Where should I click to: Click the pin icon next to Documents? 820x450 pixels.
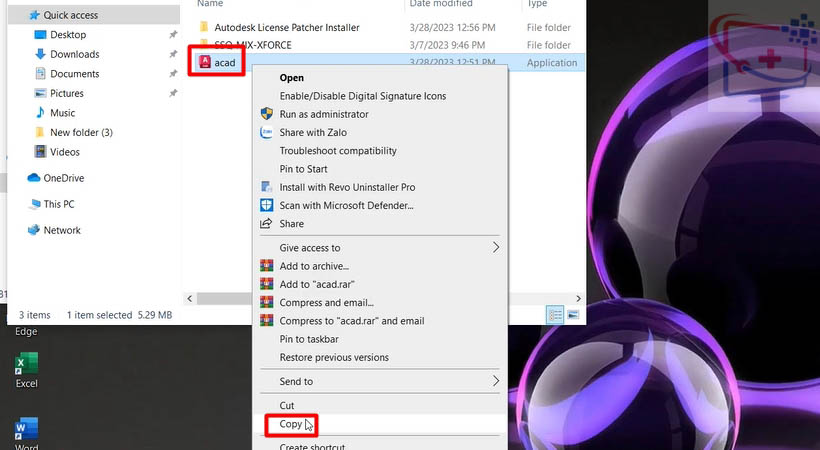(x=173, y=74)
